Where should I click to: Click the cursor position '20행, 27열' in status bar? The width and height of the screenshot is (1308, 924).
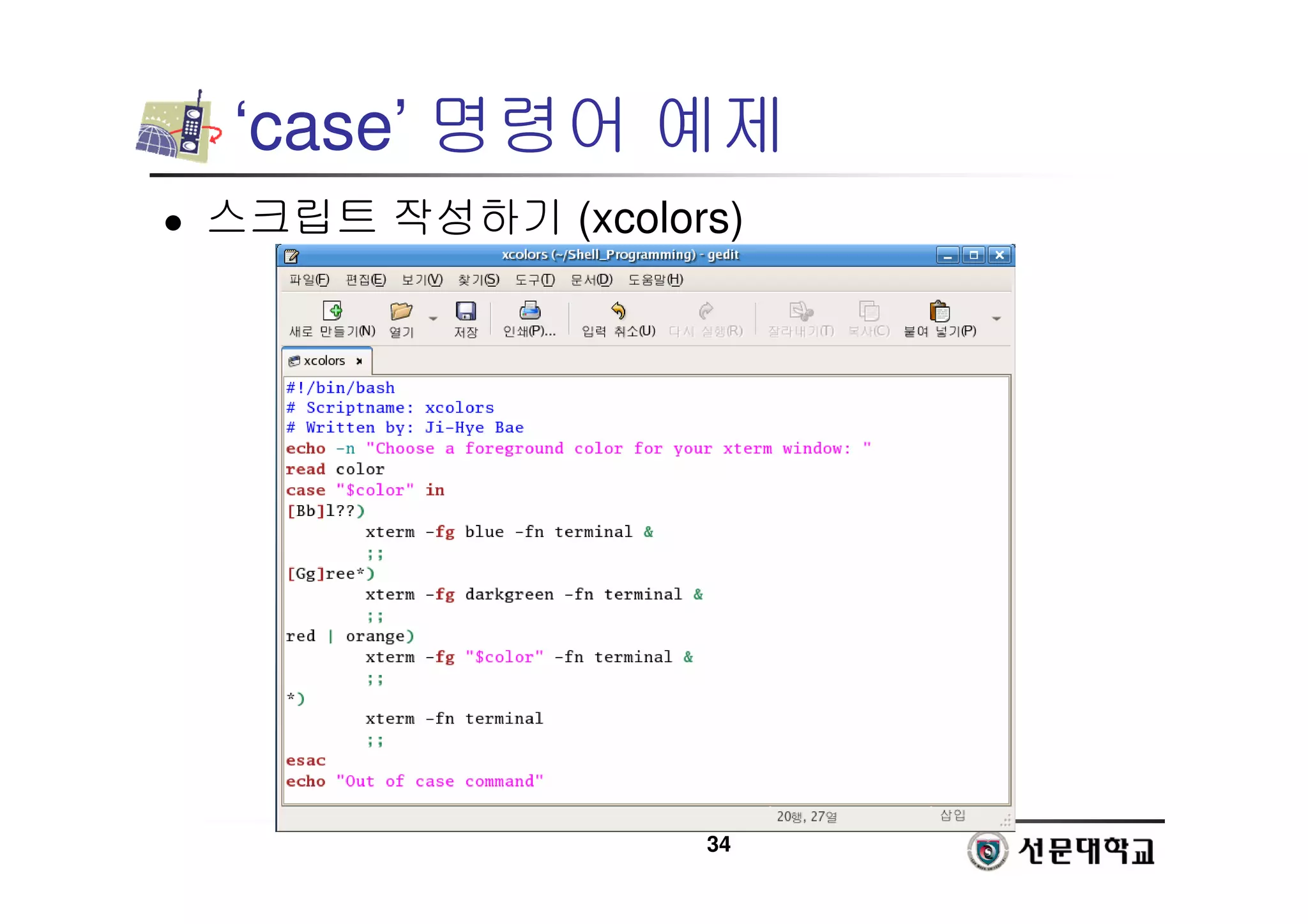(x=807, y=817)
